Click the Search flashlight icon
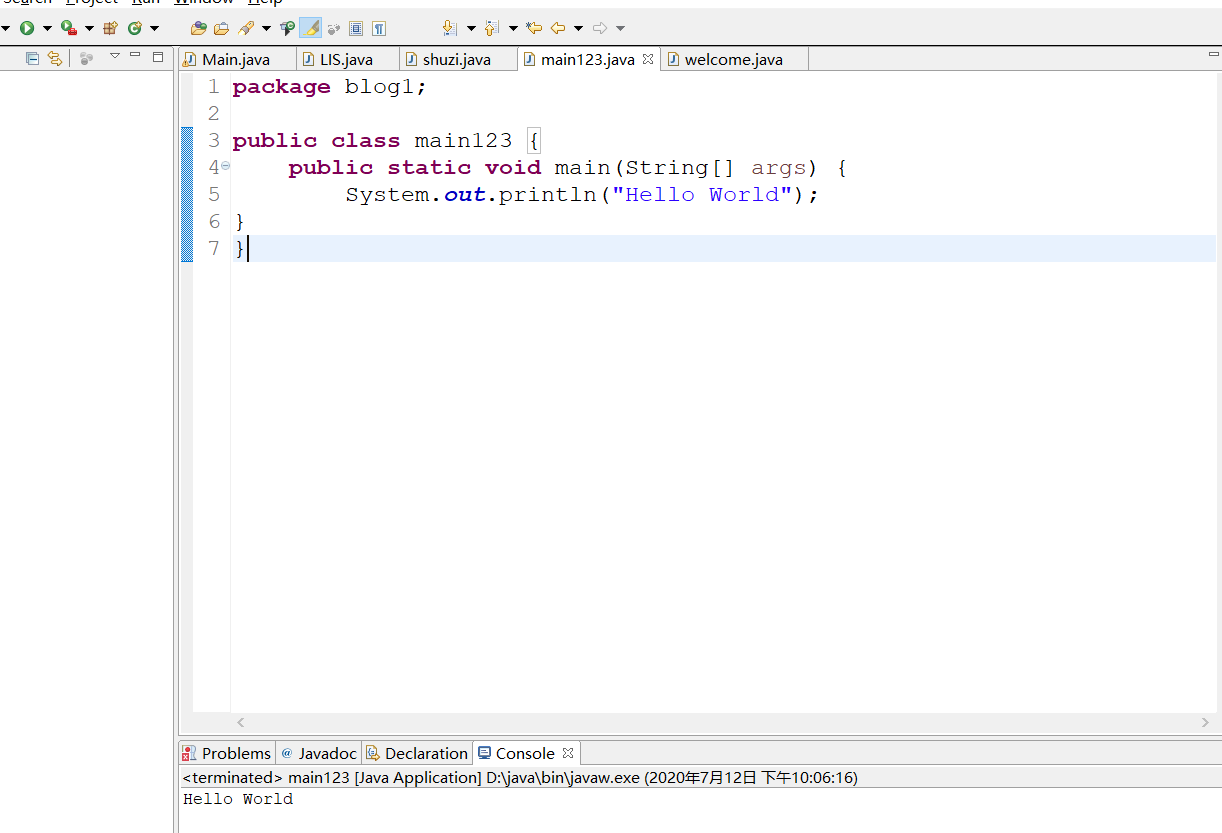The width and height of the screenshot is (1222, 833). click(x=246, y=28)
